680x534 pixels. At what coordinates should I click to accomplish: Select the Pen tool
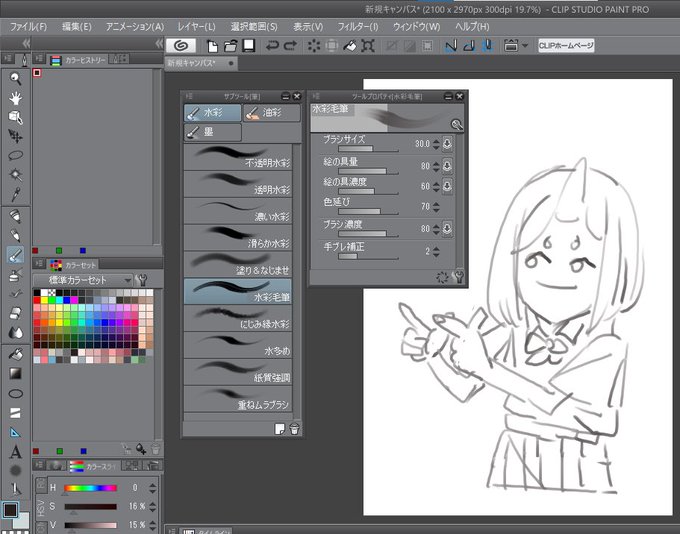pyautogui.click(x=16, y=216)
